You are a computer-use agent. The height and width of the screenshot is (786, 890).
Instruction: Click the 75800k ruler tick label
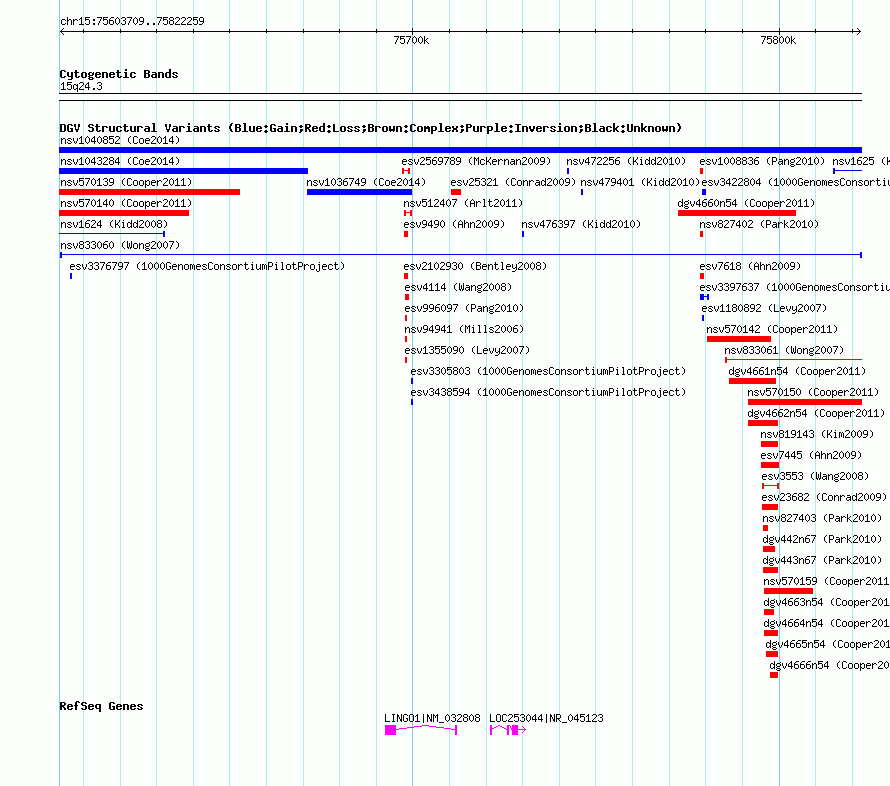778,40
